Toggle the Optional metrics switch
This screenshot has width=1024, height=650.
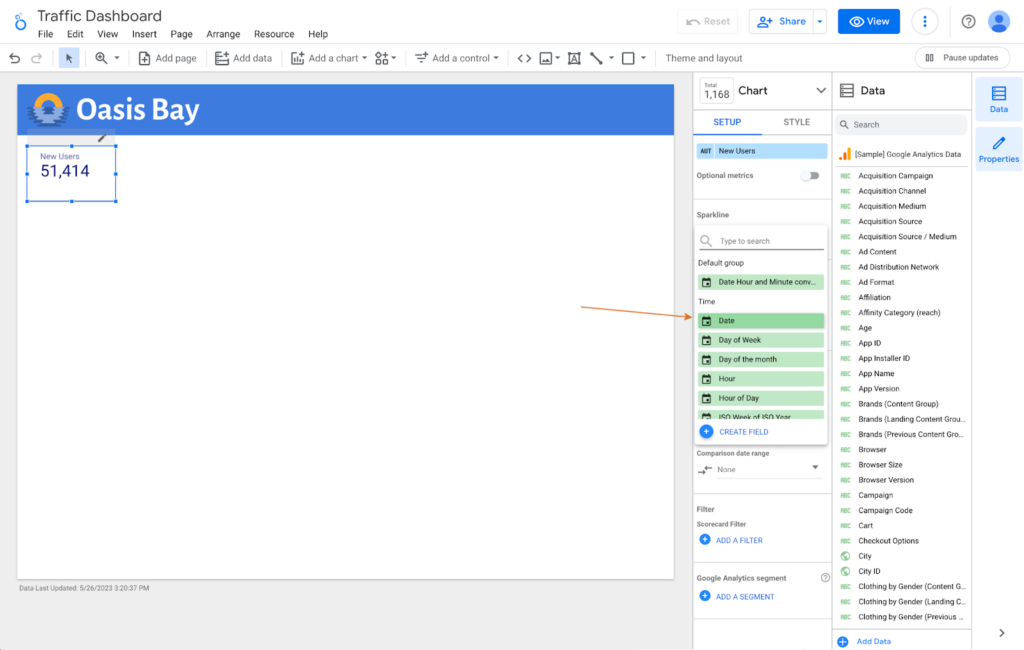[810, 176]
